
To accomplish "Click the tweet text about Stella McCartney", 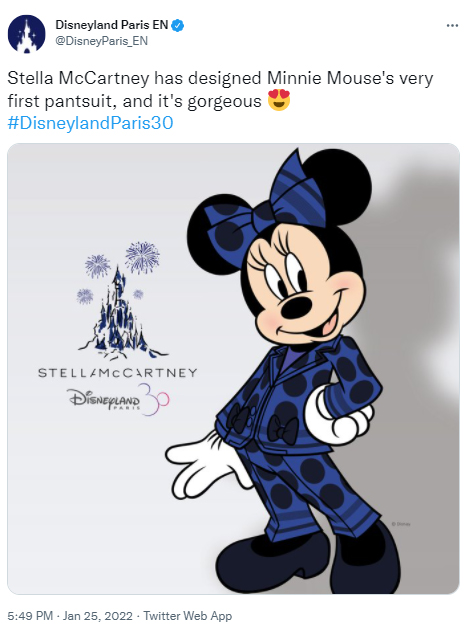I will 220,89.
